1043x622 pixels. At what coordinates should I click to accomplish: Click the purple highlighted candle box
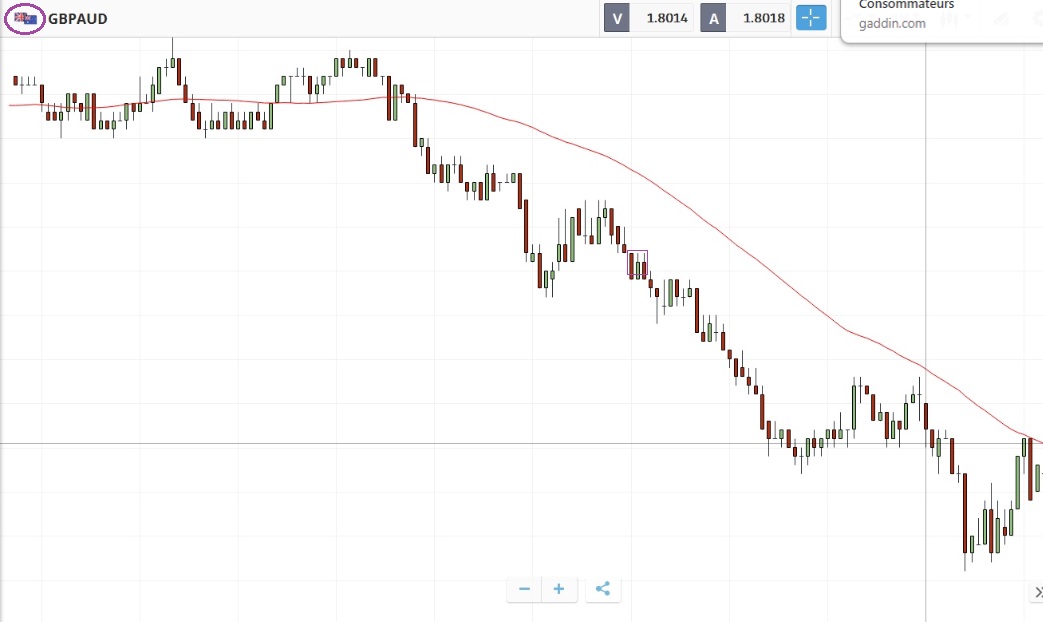pyautogui.click(x=637, y=263)
